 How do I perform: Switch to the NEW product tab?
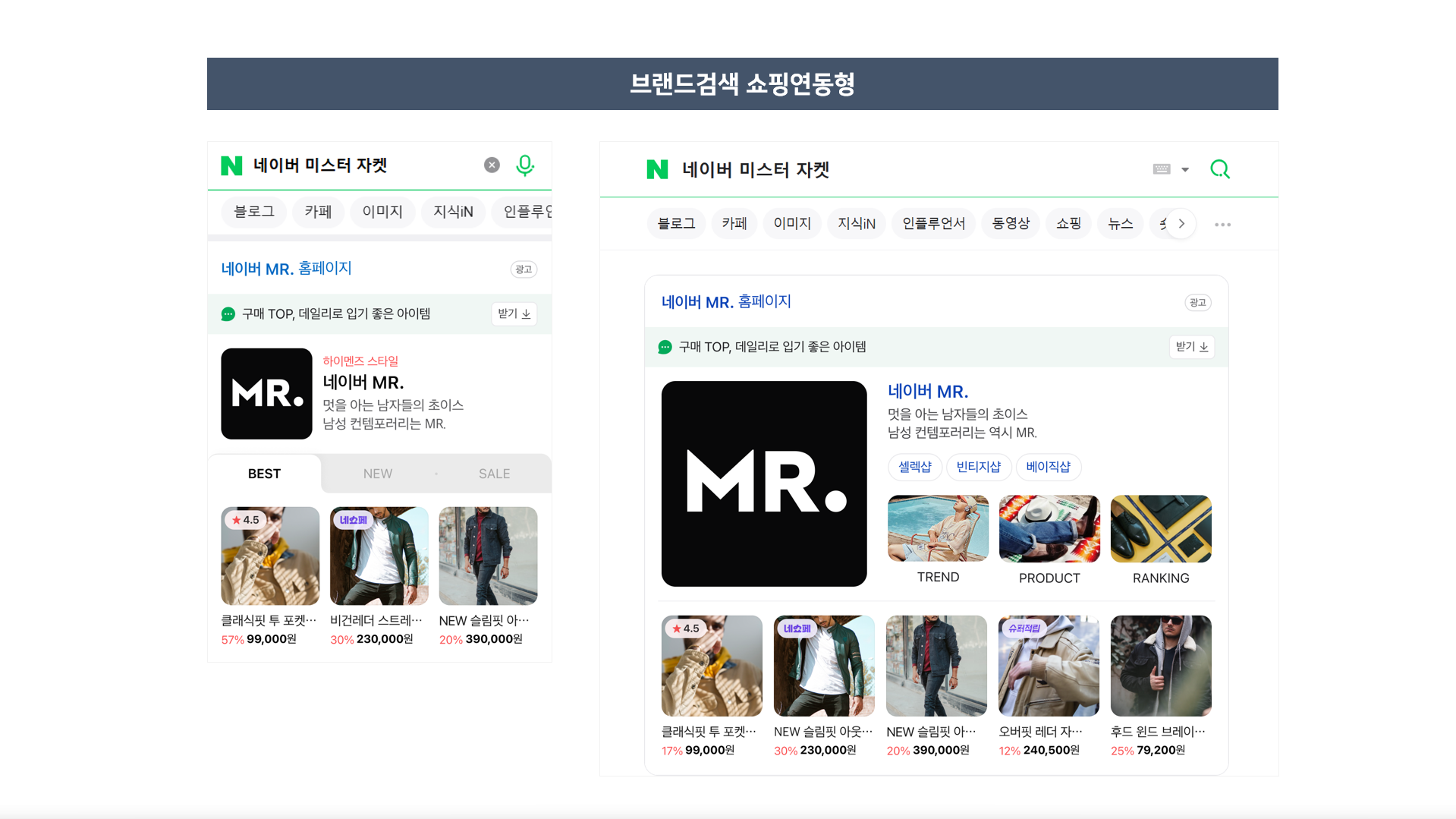[x=378, y=474]
